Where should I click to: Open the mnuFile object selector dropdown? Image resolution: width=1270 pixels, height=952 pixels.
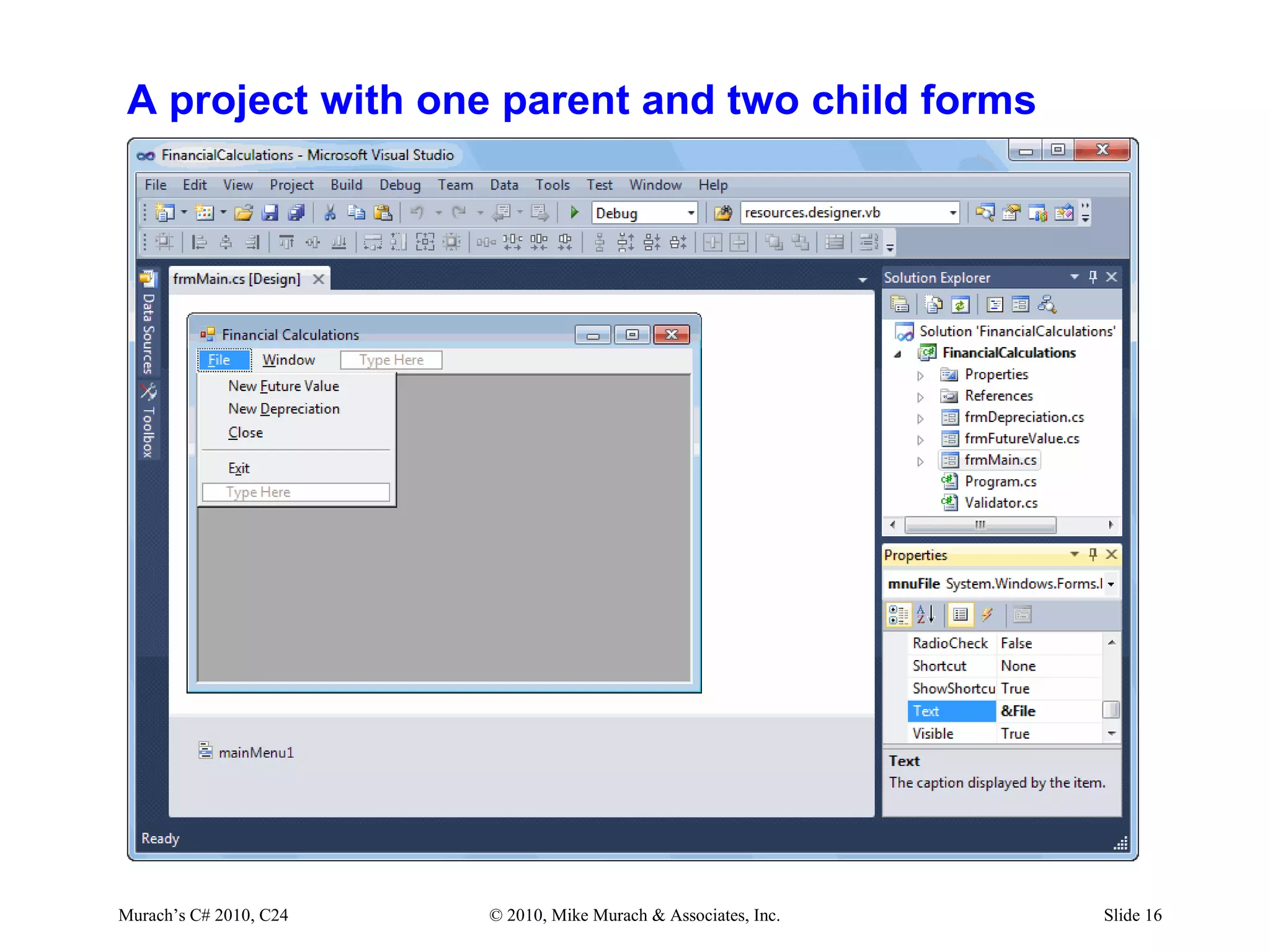[x=1111, y=584]
